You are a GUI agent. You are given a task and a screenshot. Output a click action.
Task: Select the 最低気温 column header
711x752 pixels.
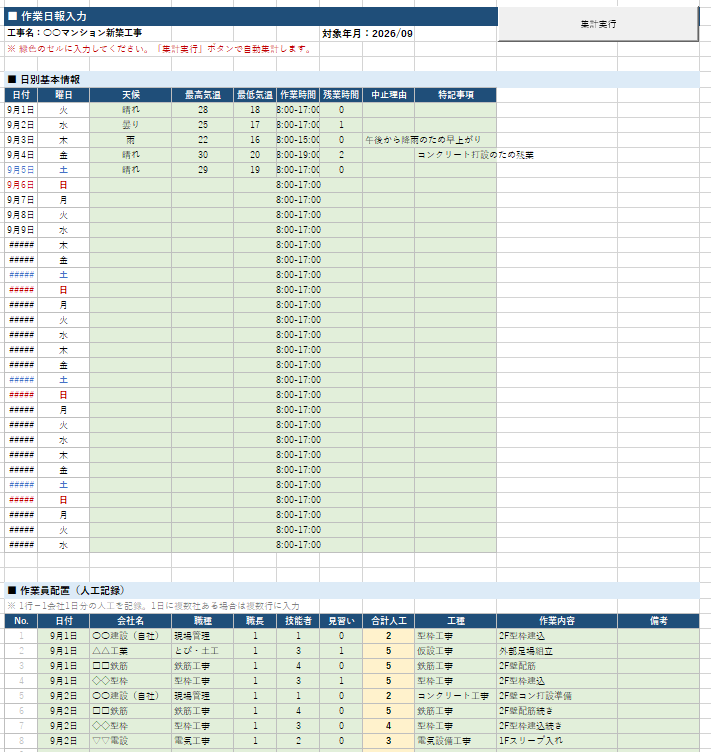pos(255,95)
